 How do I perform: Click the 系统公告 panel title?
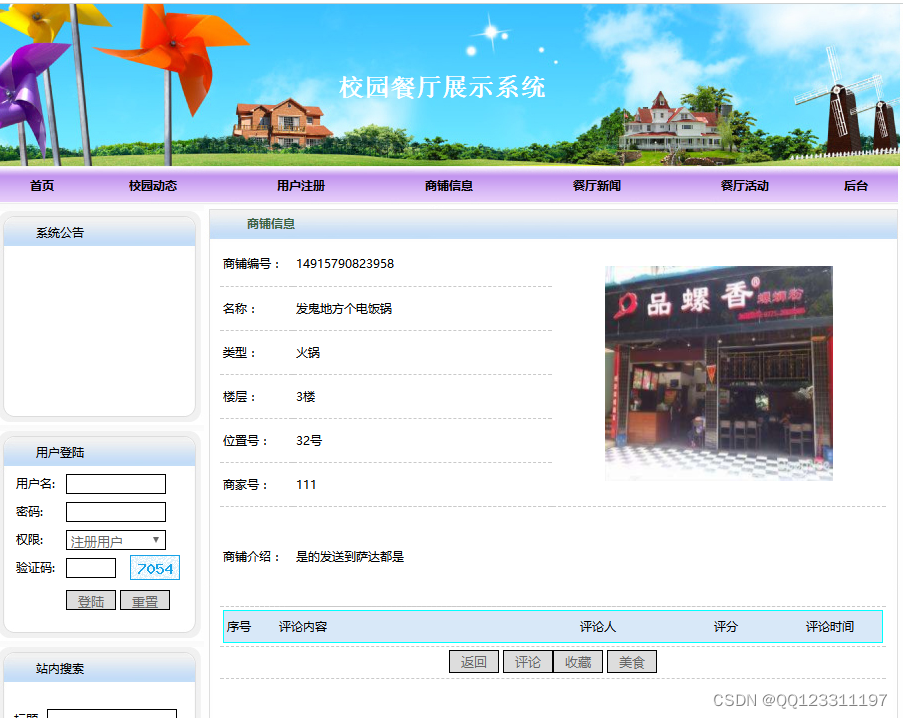click(x=60, y=233)
